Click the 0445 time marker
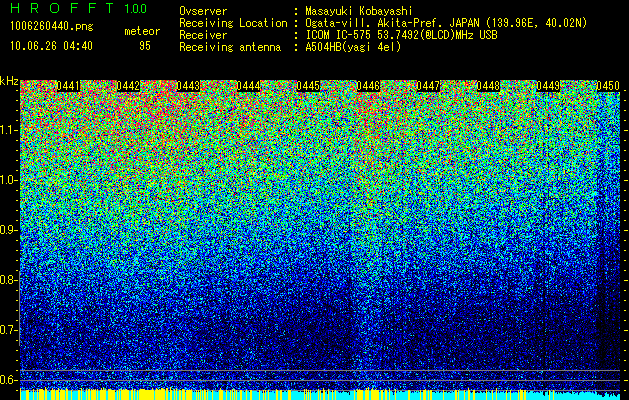The image size is (629, 400). pos(308,86)
